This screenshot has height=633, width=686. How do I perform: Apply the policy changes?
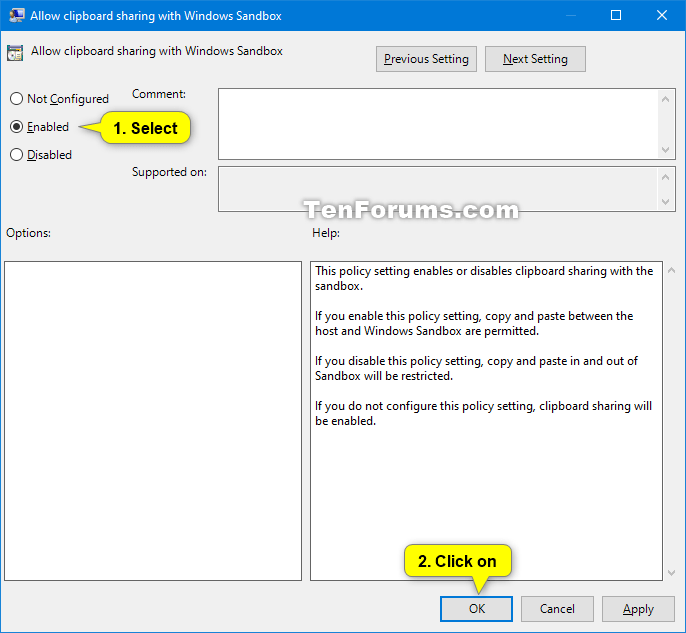click(638, 609)
